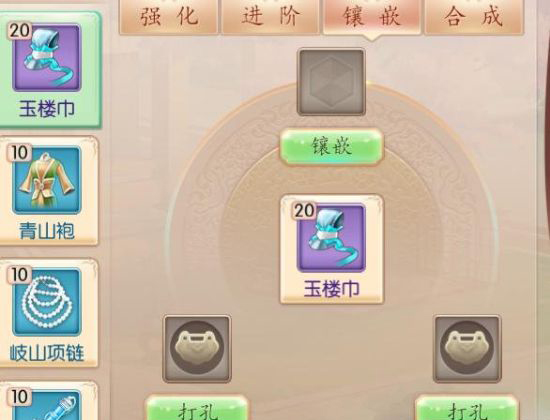Click the 玉楼巾 label in the center card

pos(331,289)
